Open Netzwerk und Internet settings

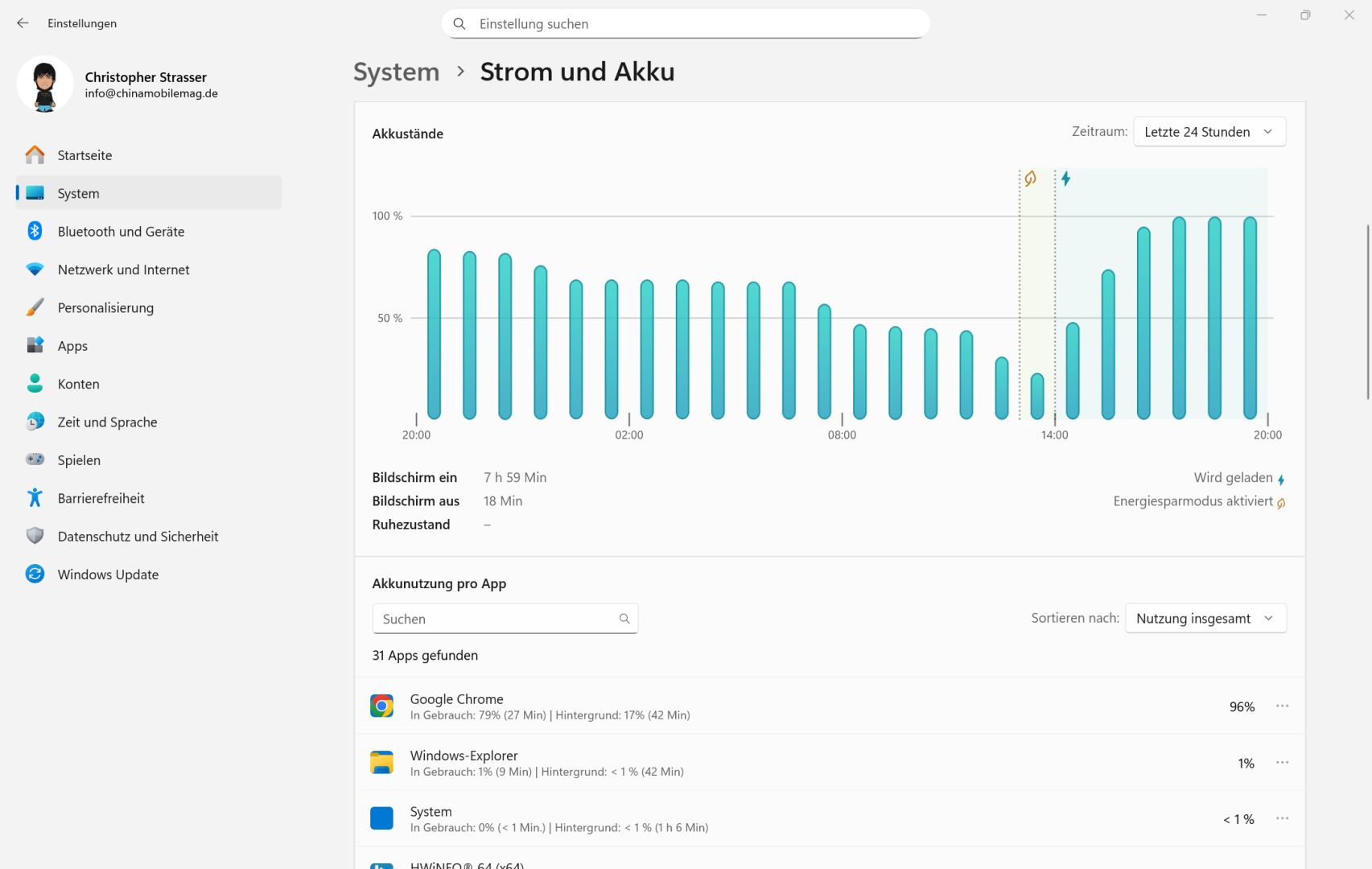pyautogui.click(x=149, y=270)
